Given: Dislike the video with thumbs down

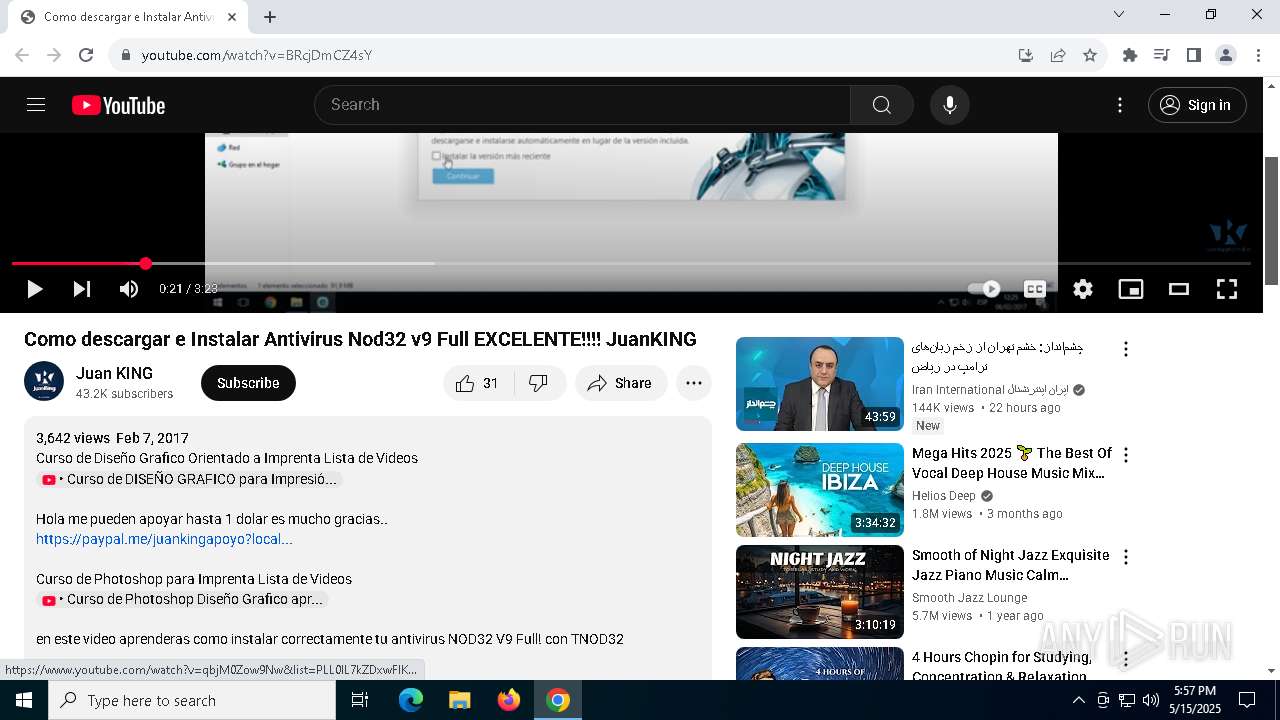Looking at the screenshot, I should 539,383.
